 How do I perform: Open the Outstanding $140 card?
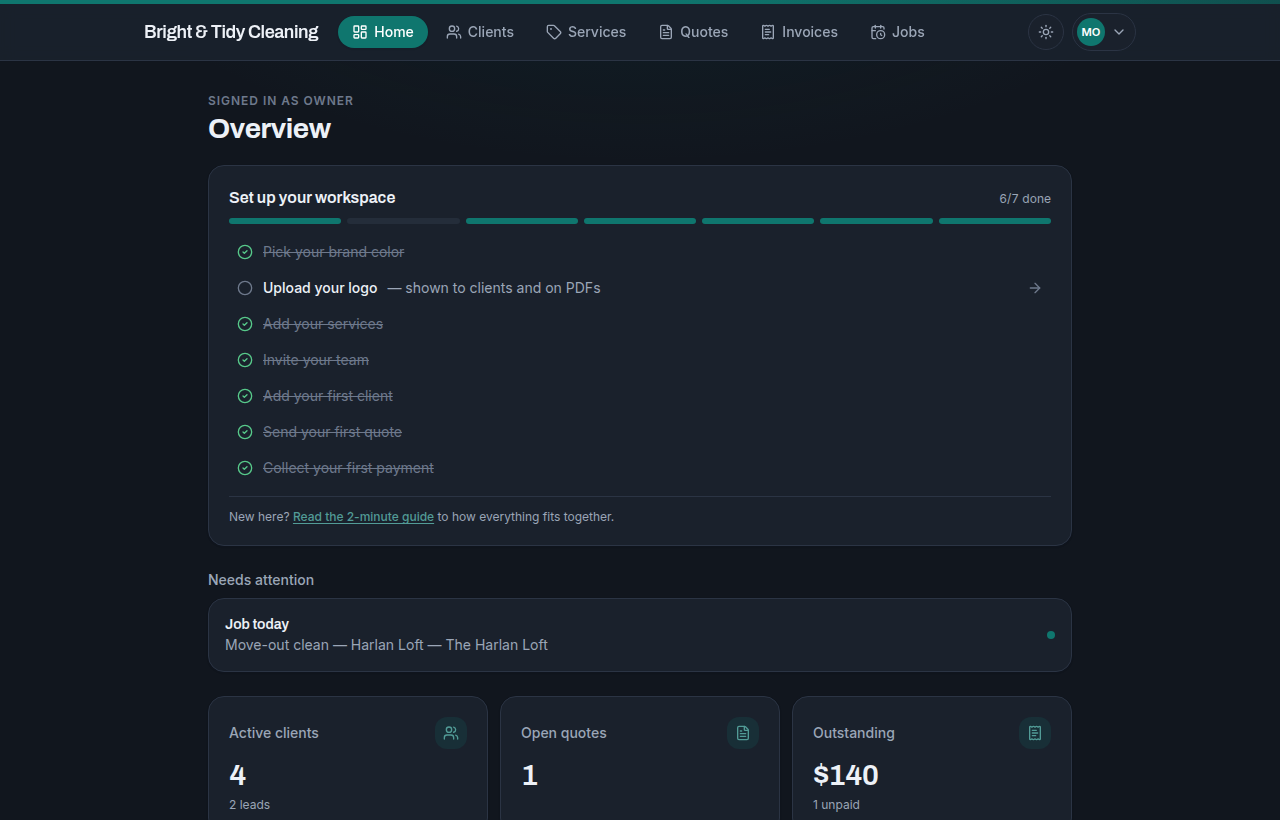(932, 758)
